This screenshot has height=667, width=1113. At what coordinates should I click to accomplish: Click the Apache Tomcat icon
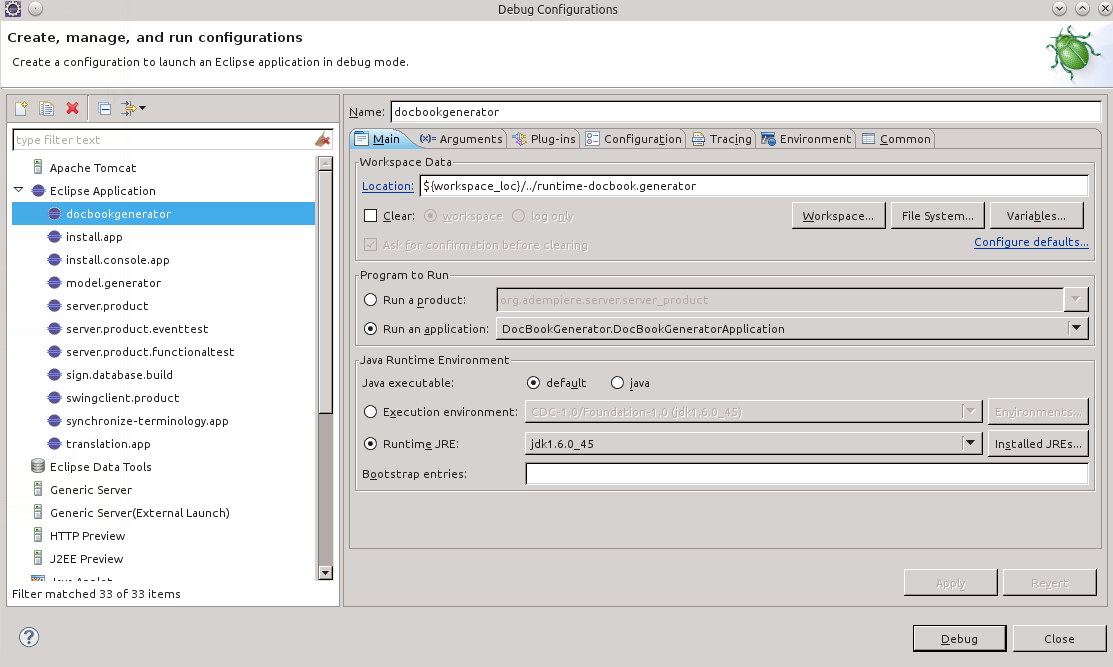(38, 167)
